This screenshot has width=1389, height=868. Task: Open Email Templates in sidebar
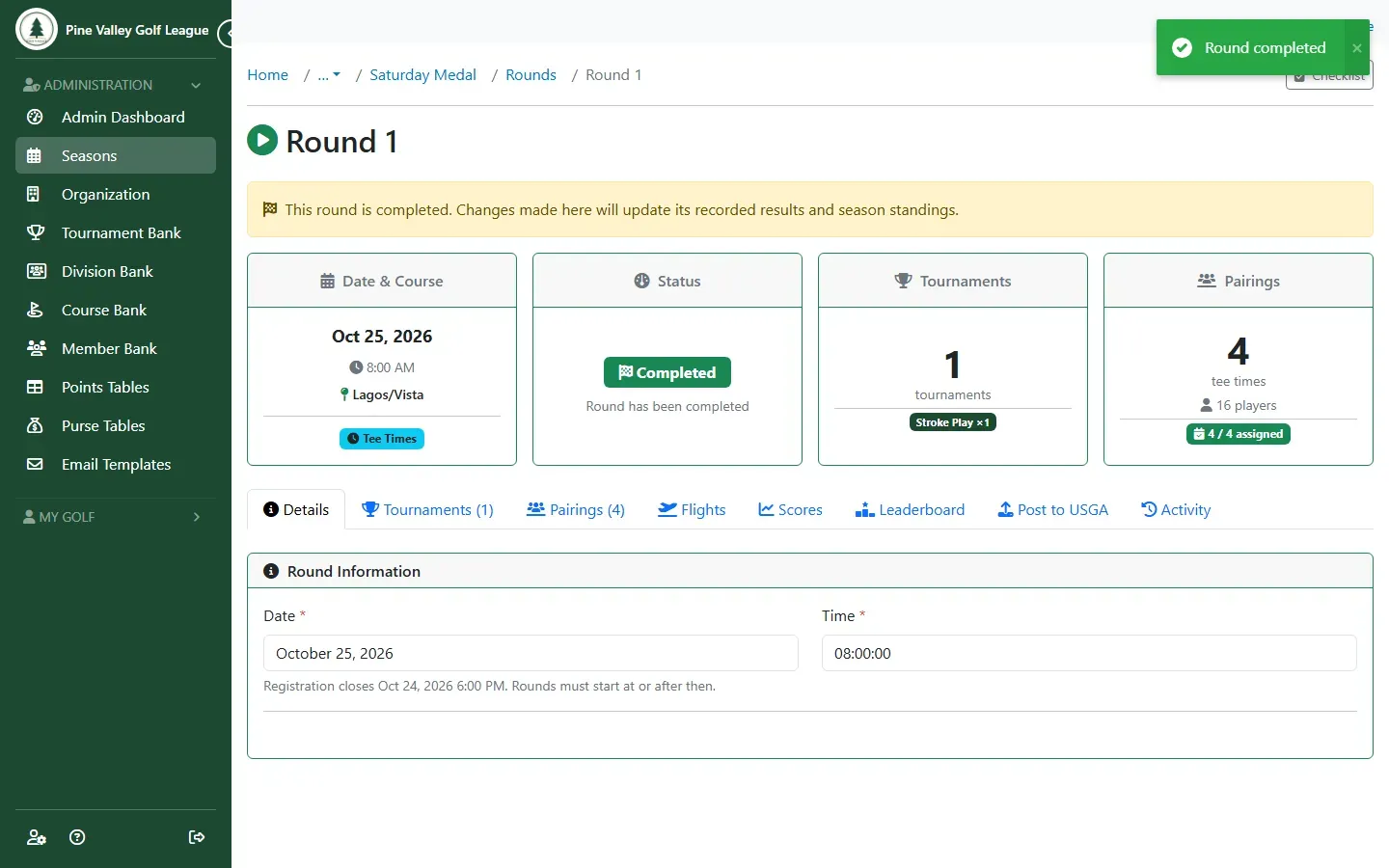(x=116, y=464)
